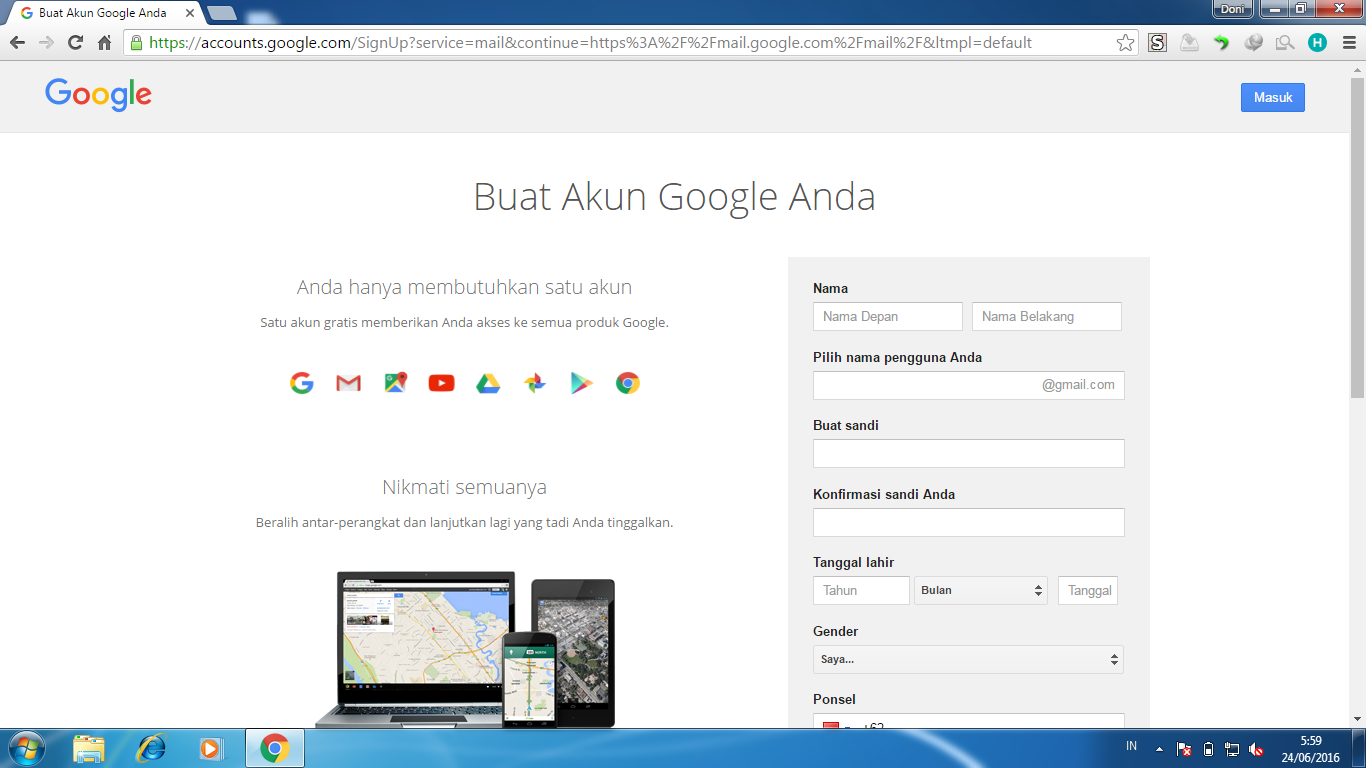Image resolution: width=1372 pixels, height=768 pixels.
Task: Click the Google logo in page header
Action: point(98,94)
